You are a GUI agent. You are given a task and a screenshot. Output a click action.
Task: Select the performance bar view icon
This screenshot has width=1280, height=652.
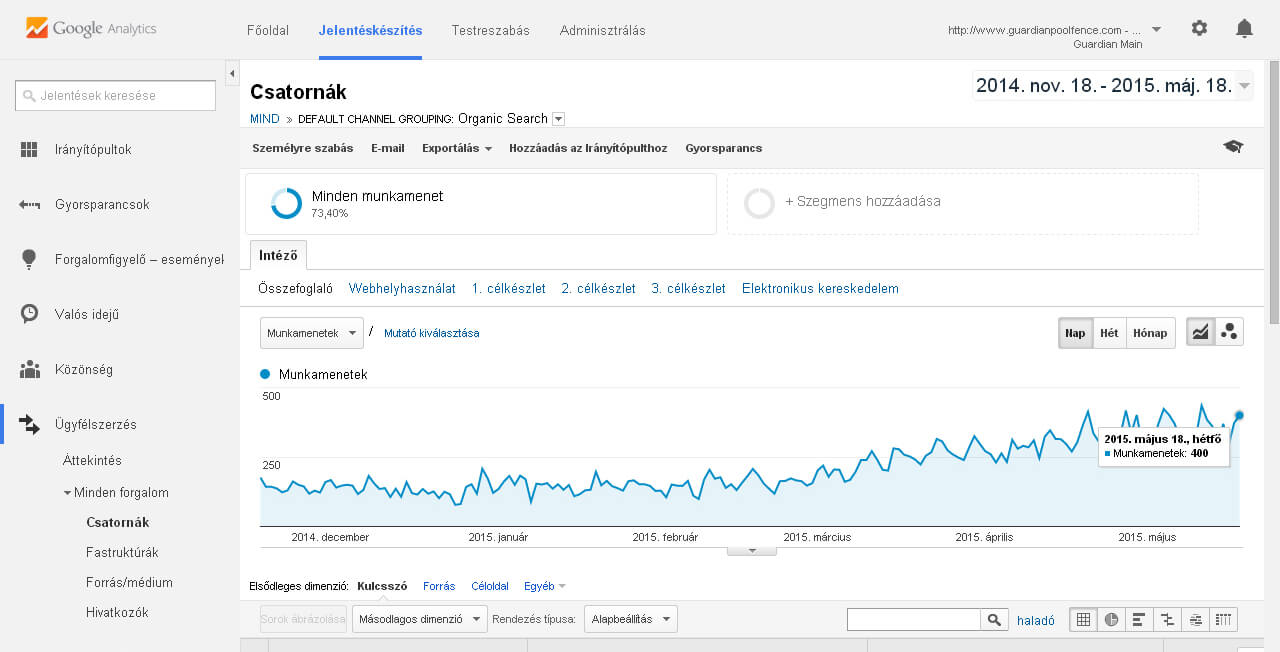point(1139,620)
